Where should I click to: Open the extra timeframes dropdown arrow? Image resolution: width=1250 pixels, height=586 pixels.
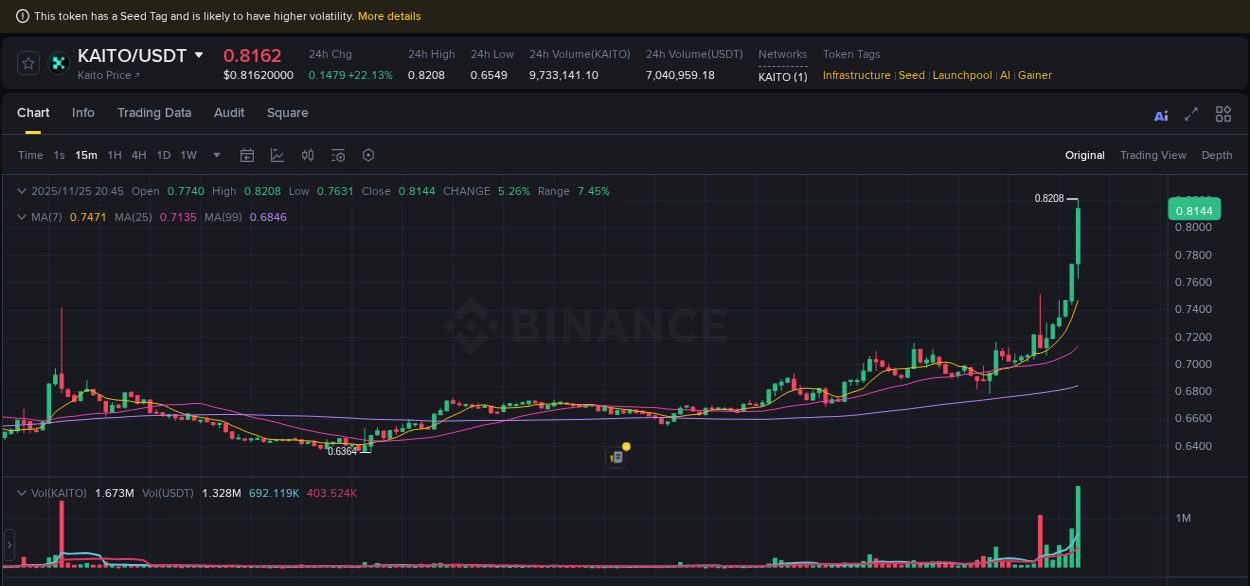216,155
